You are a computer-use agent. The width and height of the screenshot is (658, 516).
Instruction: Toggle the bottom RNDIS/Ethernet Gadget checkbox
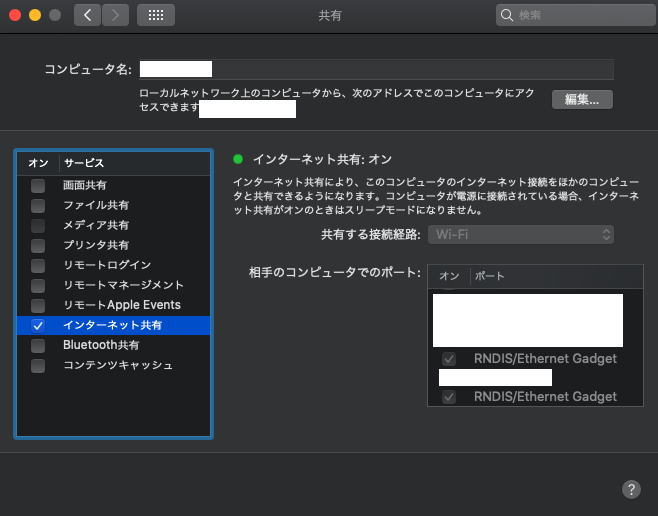[449, 397]
